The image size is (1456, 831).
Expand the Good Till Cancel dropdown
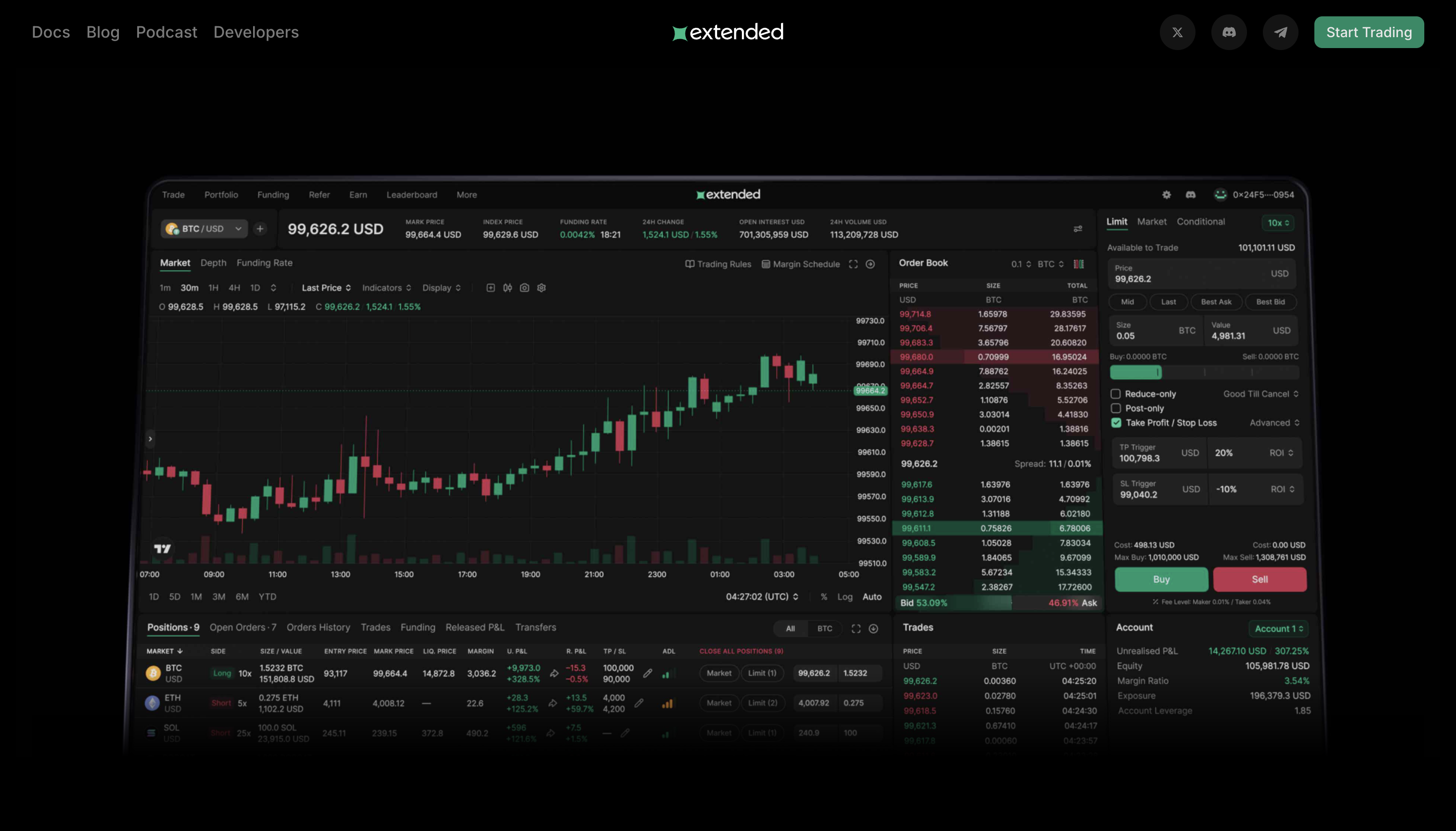(x=1260, y=394)
